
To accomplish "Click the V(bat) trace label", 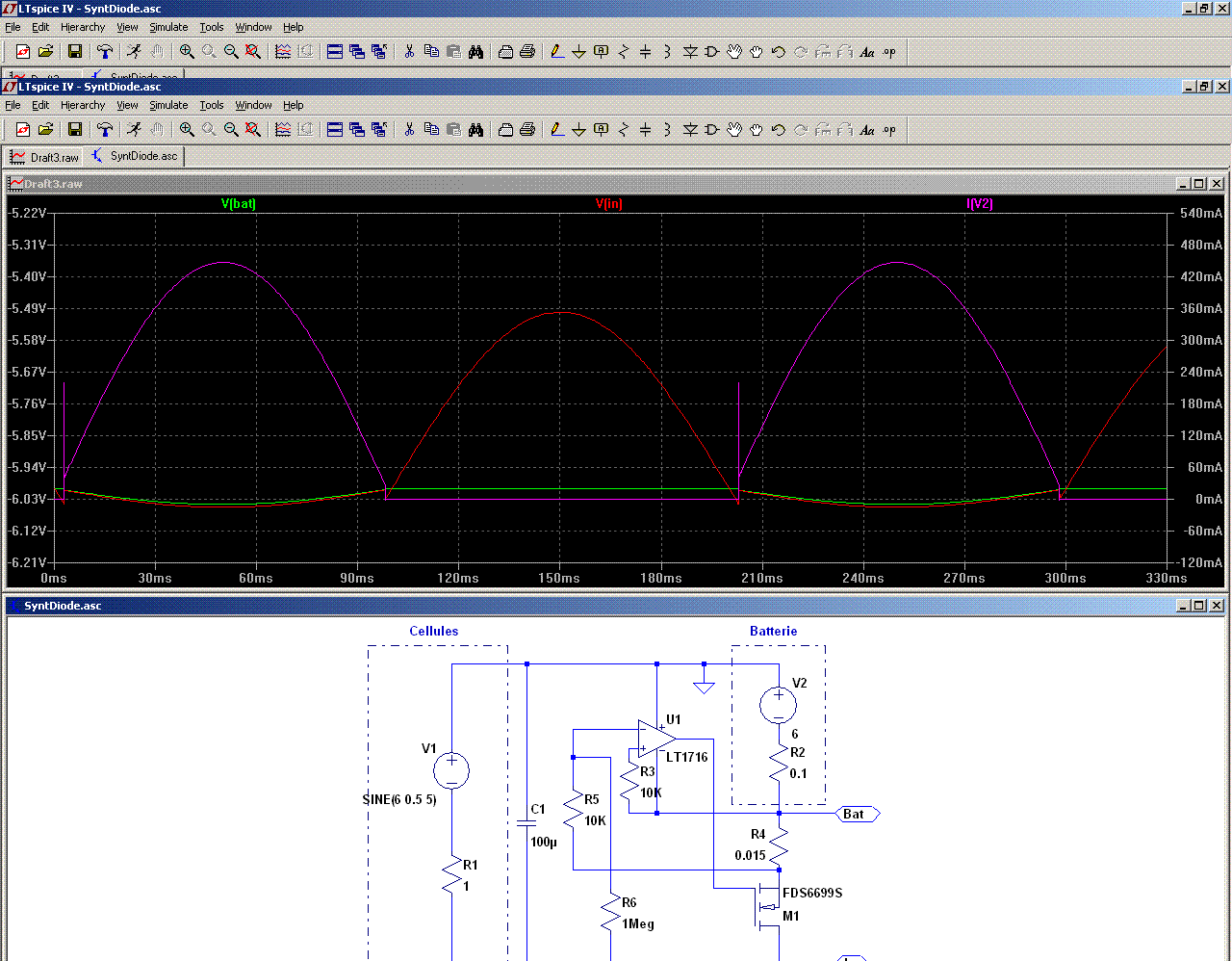I will pos(239,203).
